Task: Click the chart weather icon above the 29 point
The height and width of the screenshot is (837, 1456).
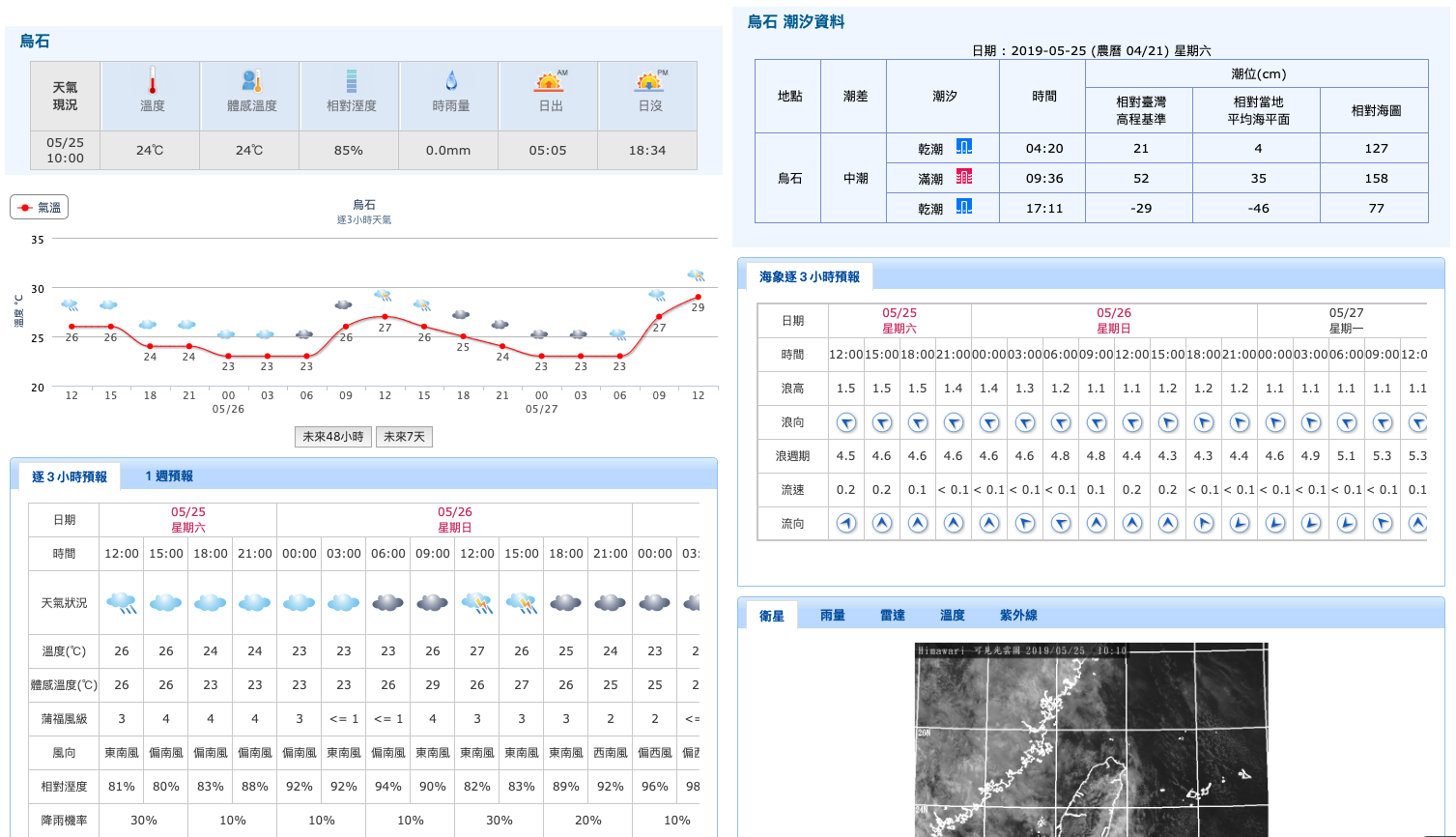Action: pyautogui.click(x=696, y=276)
